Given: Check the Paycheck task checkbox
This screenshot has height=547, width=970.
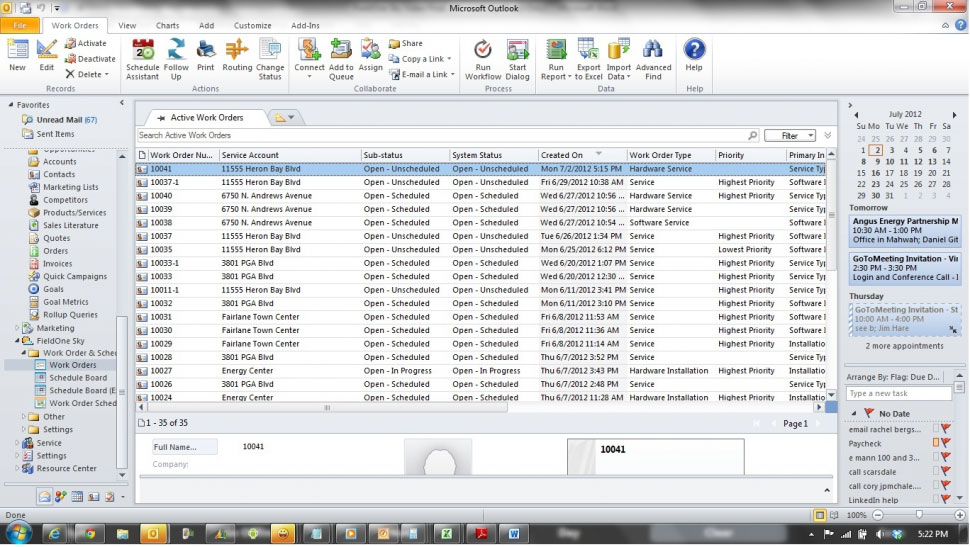Looking at the screenshot, I should coord(936,443).
